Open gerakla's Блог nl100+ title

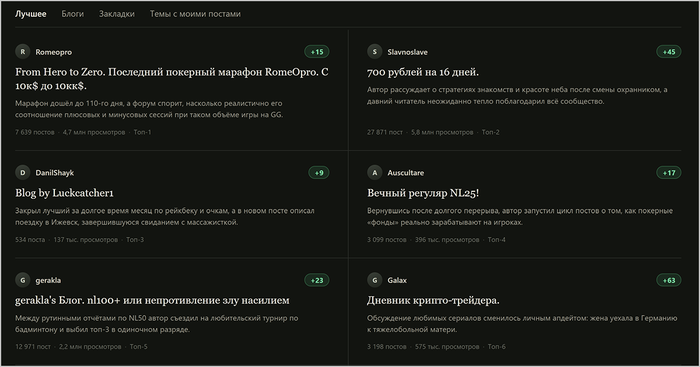click(x=152, y=300)
